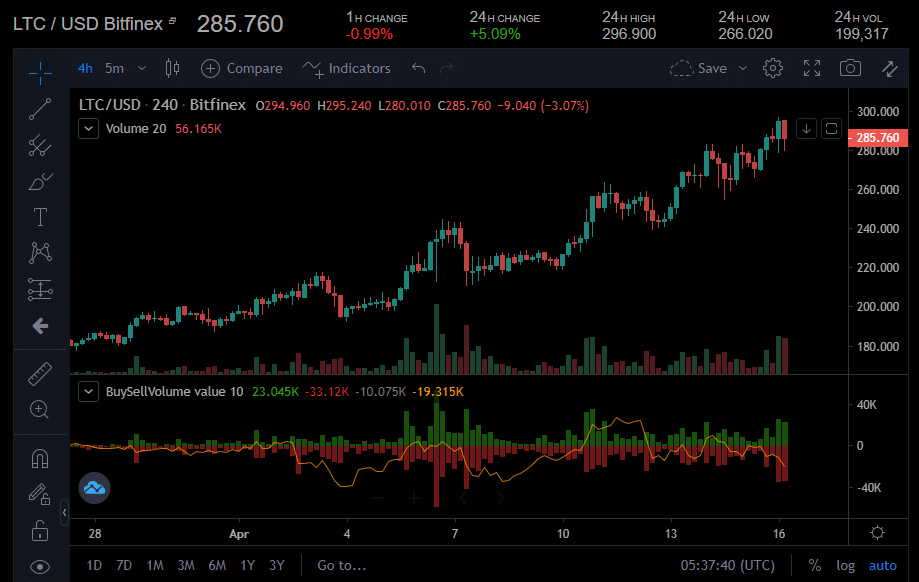The height and width of the screenshot is (582, 919).
Task: Open the Save dropdown arrow
Action: click(743, 69)
